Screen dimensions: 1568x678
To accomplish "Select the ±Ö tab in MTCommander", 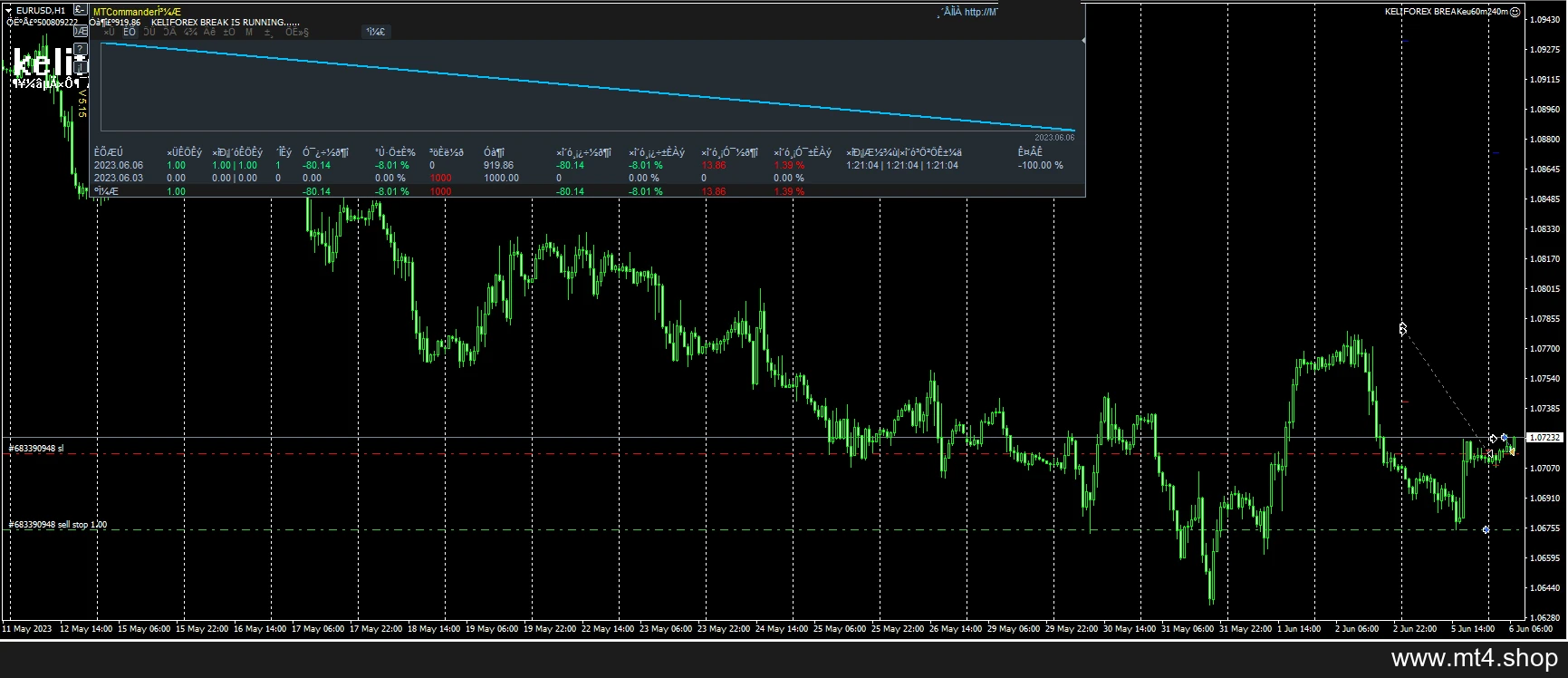I will 229,32.
